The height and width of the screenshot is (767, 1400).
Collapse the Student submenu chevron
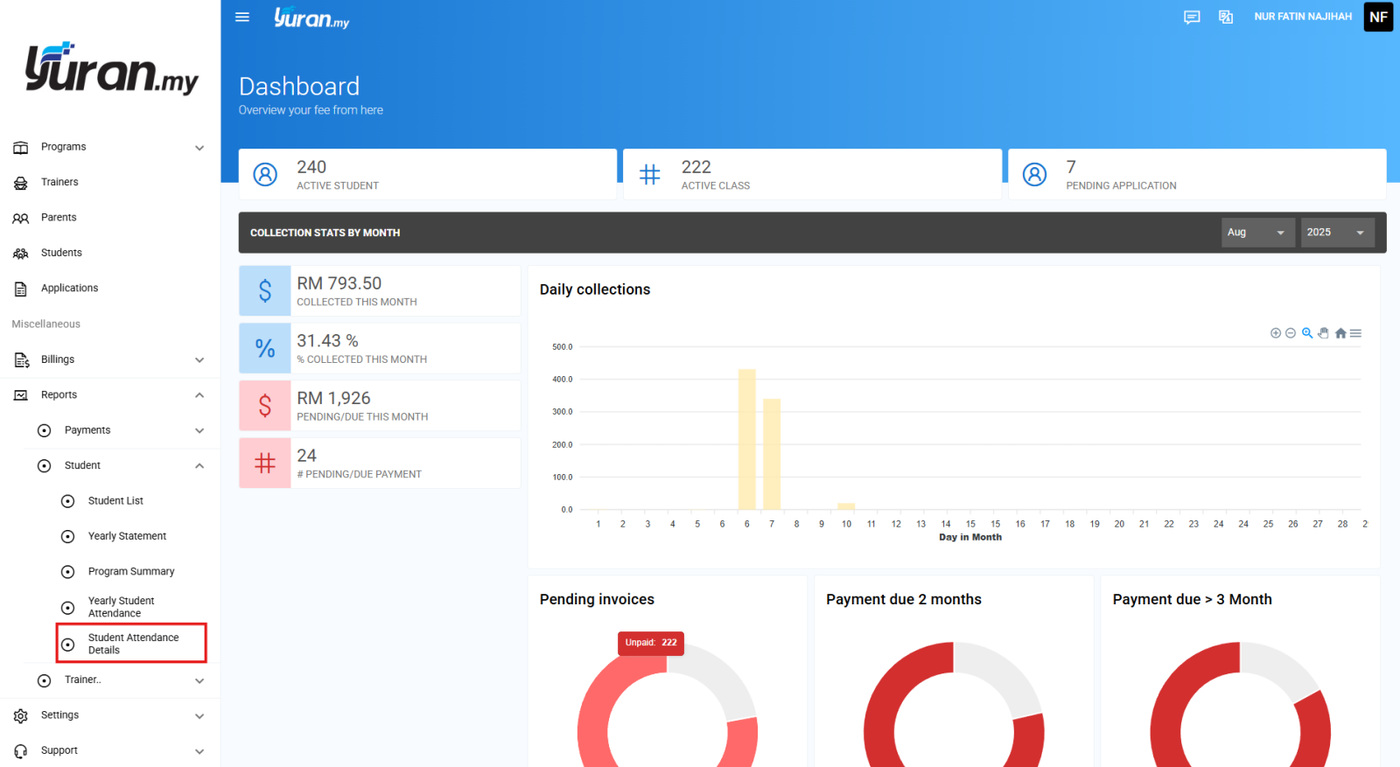(x=199, y=466)
